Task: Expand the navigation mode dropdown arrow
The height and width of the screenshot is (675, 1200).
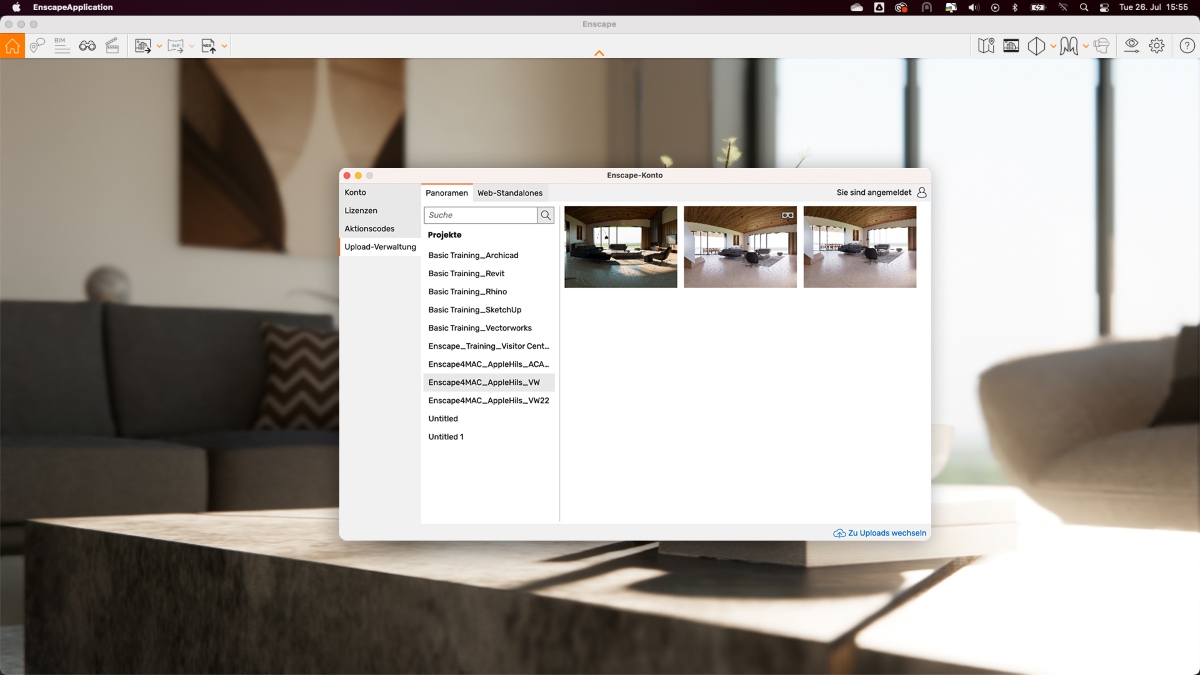Action: [1085, 46]
